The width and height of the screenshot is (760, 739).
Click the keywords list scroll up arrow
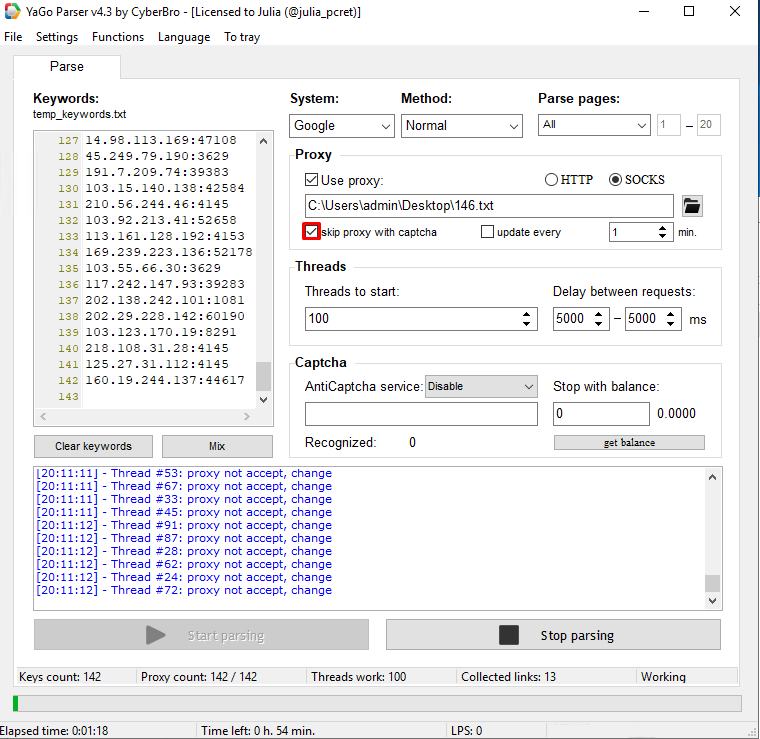tap(263, 142)
